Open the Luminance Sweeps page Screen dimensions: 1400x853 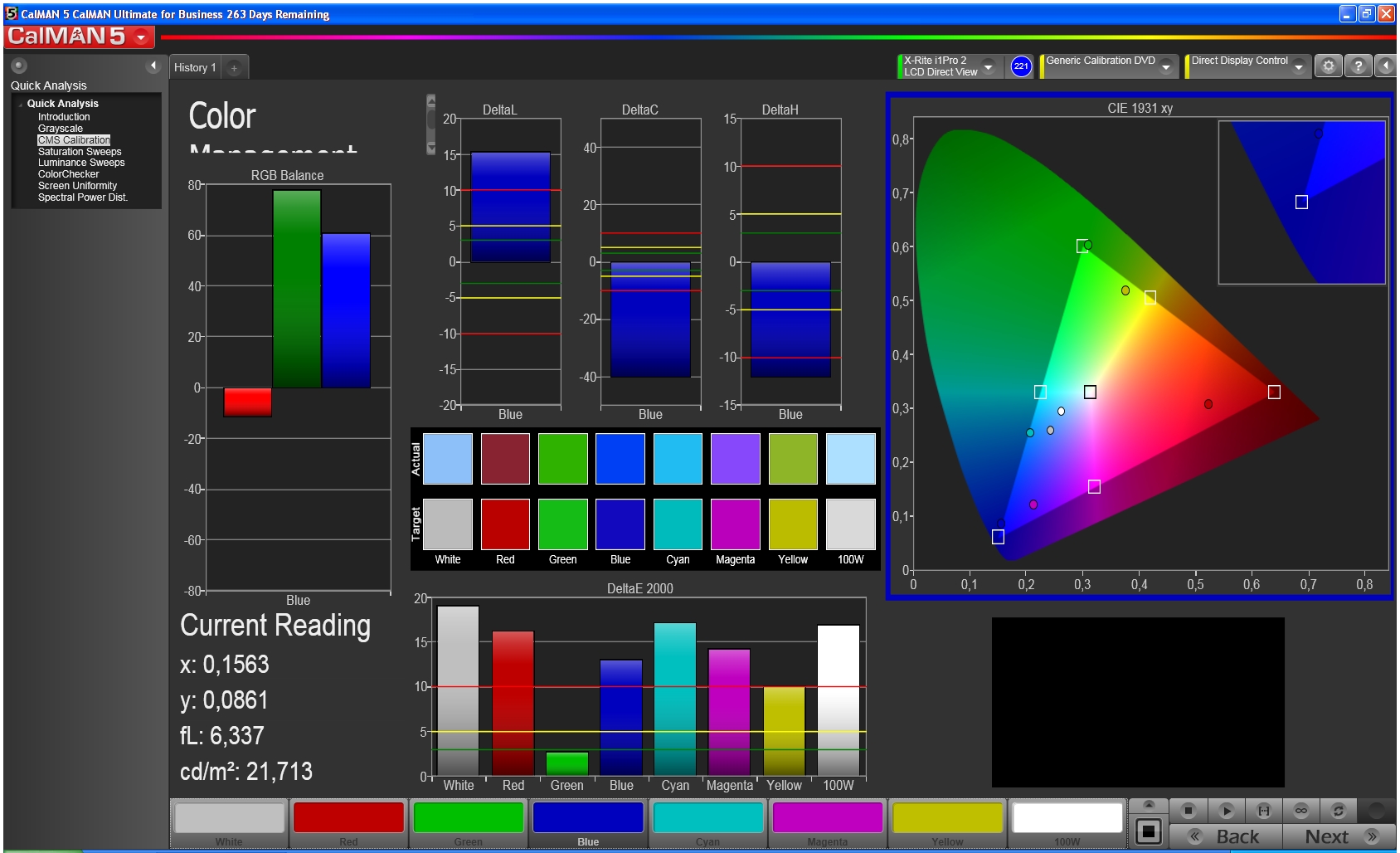click(81, 163)
